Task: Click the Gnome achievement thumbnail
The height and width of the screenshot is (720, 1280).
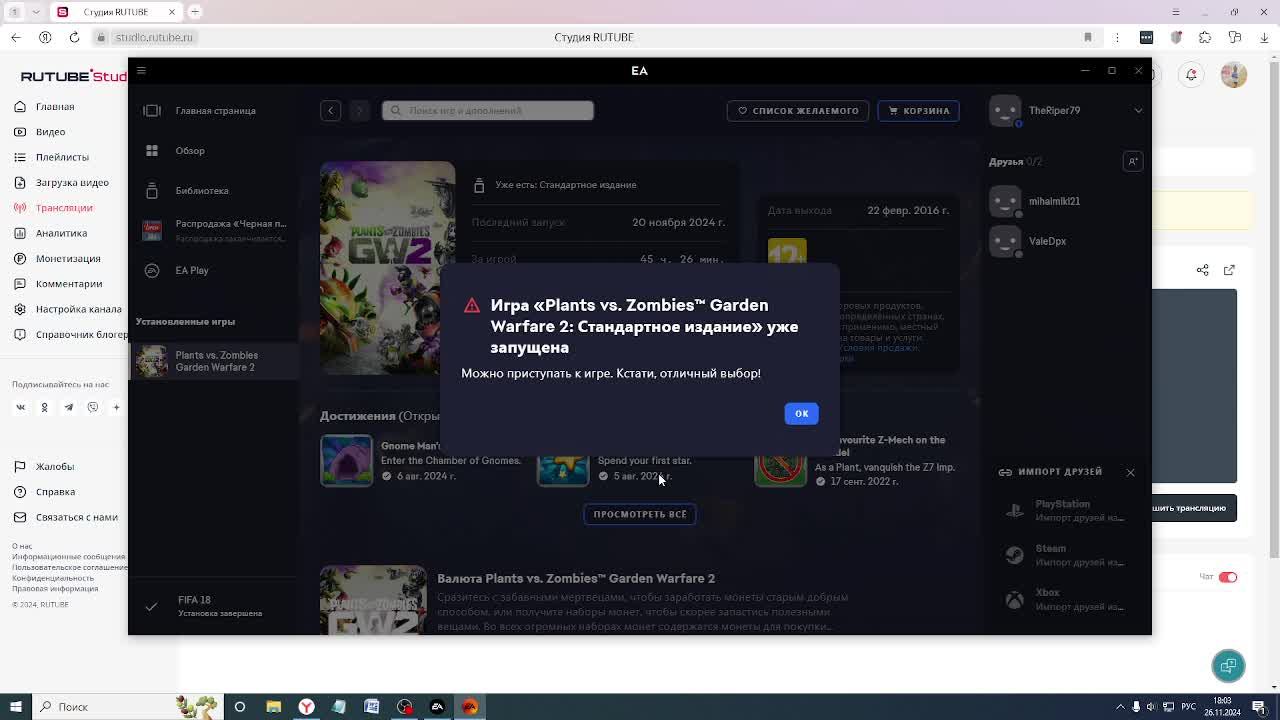Action: pos(346,461)
